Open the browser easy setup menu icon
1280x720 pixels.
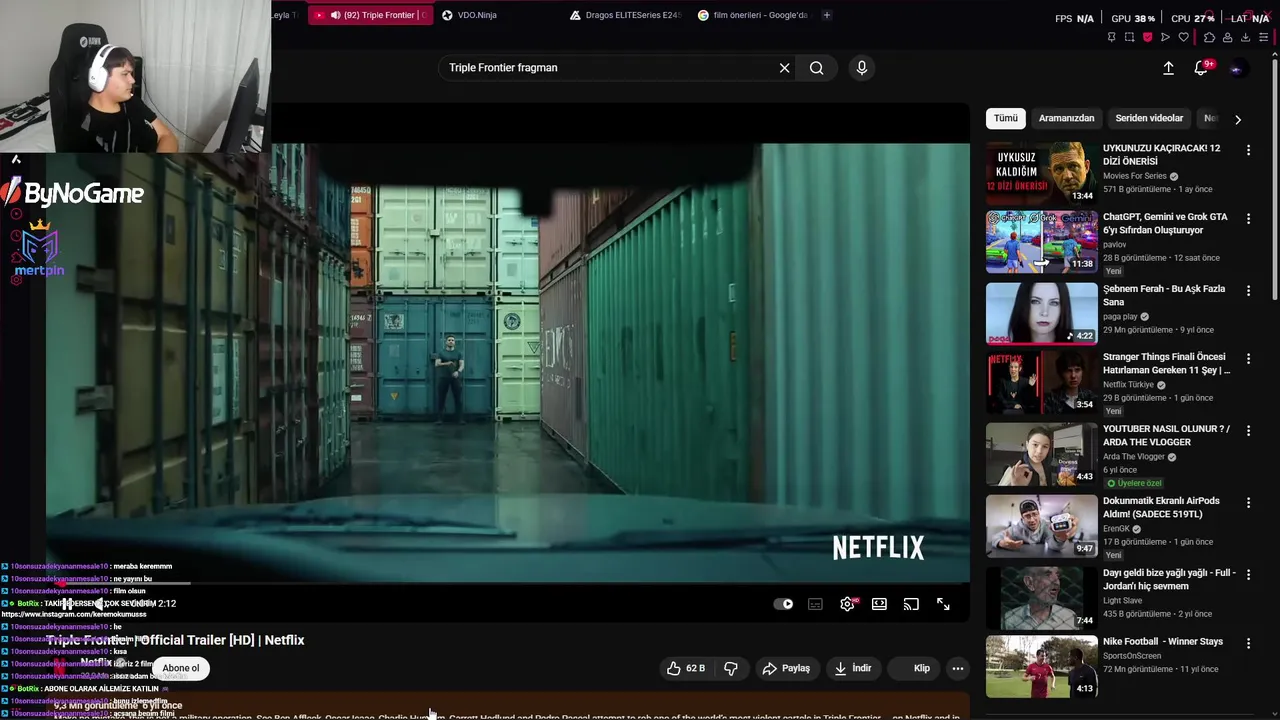pos(1263,37)
